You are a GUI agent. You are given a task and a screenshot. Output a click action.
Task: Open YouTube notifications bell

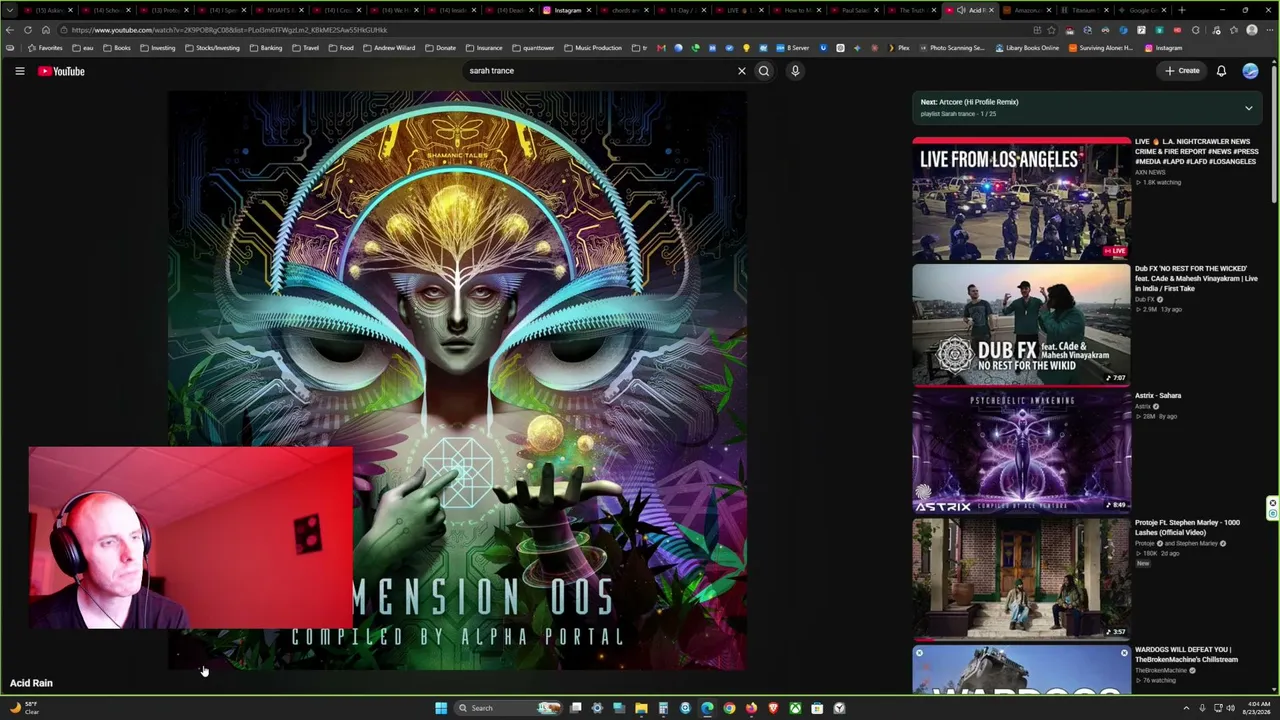click(1221, 71)
